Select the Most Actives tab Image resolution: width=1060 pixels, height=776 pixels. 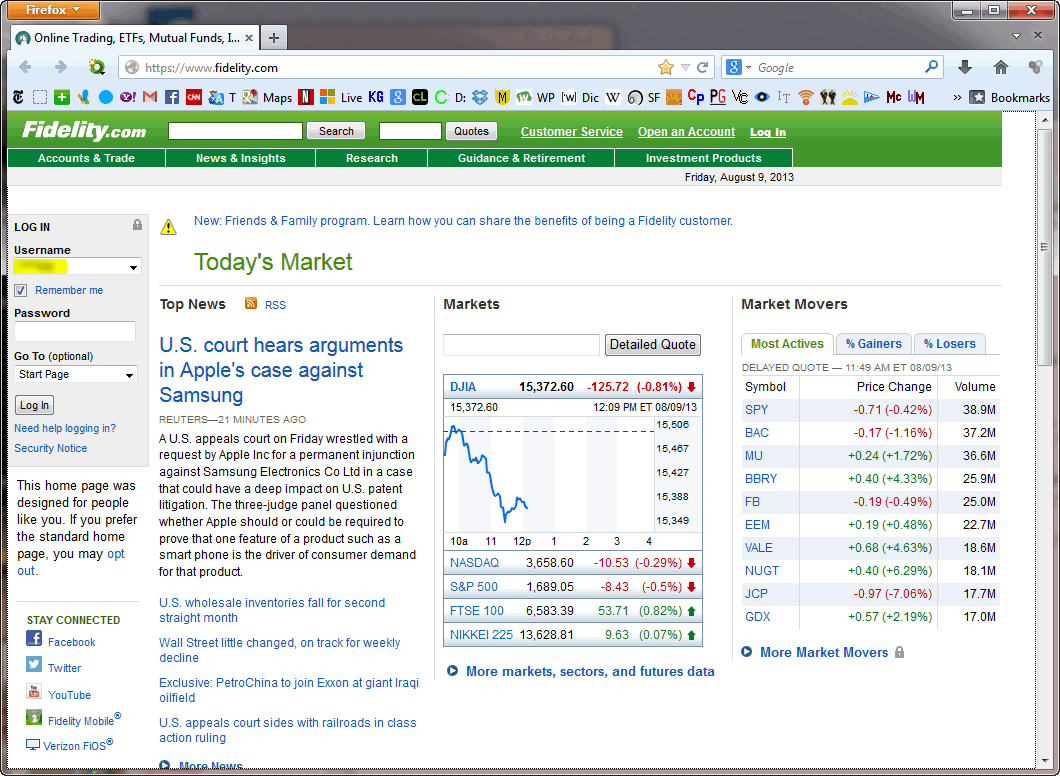(787, 344)
